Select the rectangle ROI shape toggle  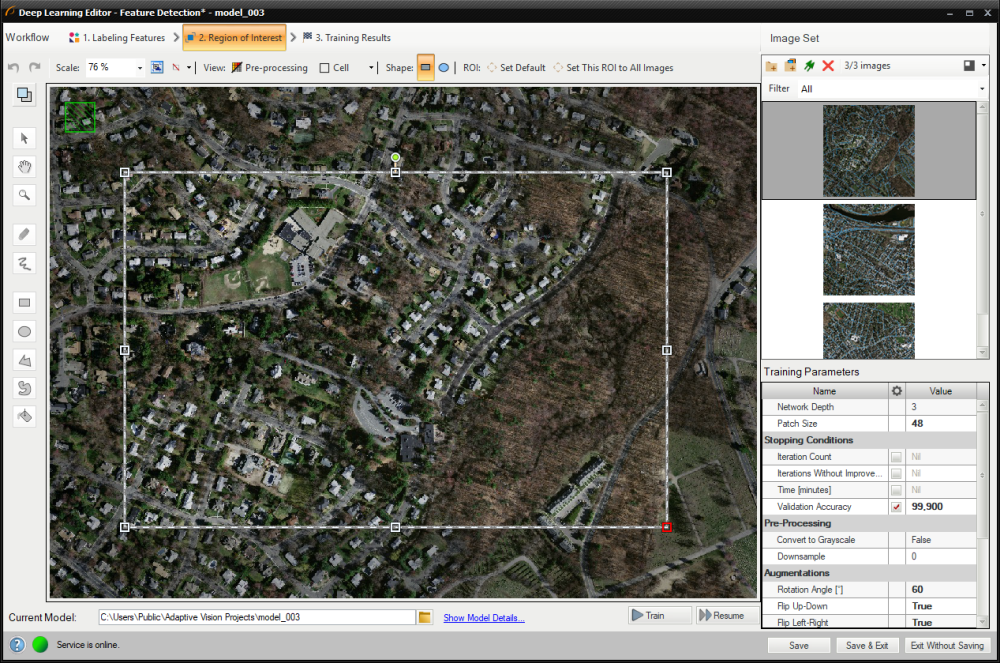point(425,68)
